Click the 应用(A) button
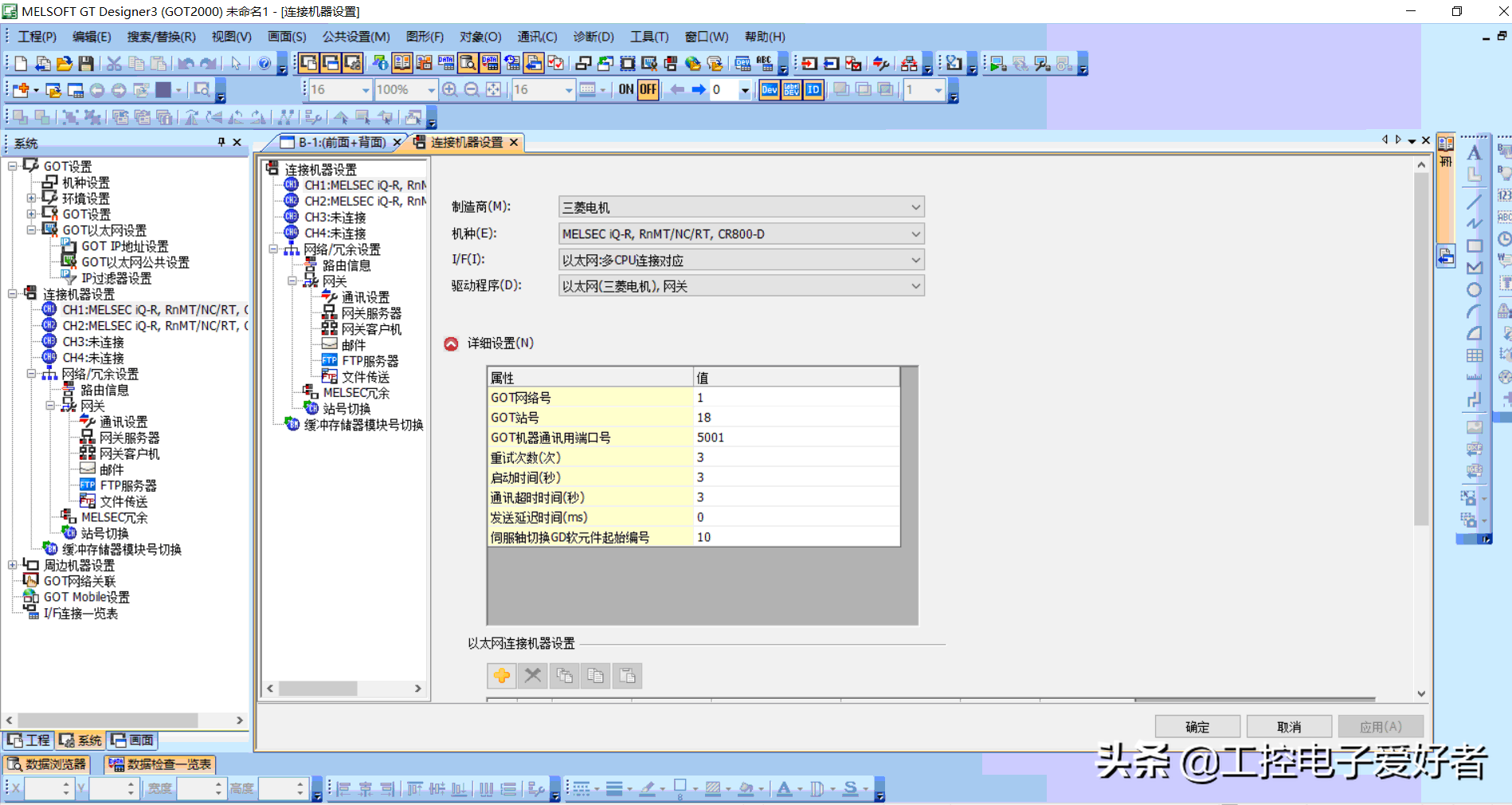 coord(1381,726)
